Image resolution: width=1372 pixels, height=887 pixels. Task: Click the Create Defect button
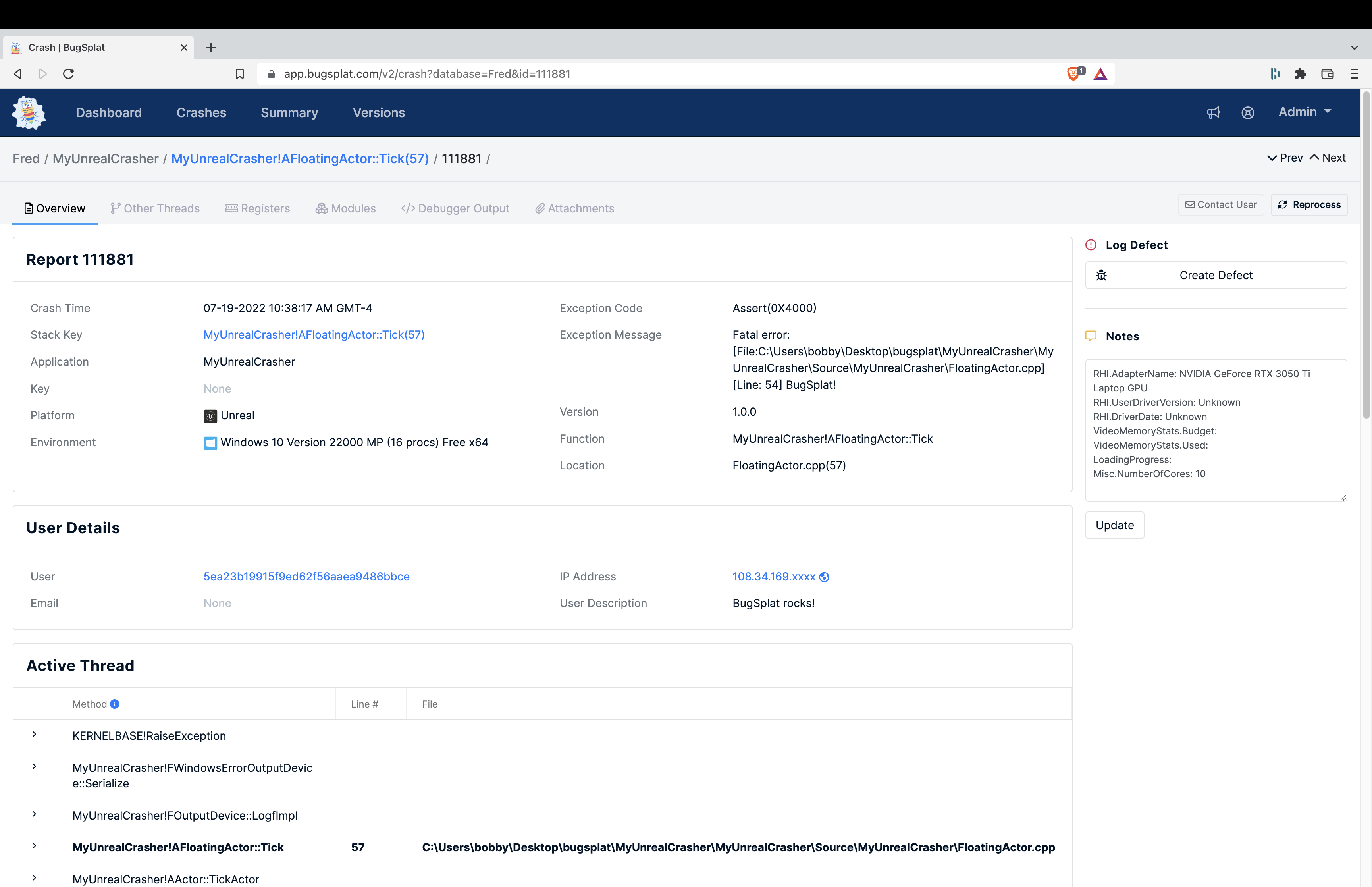(1216, 275)
